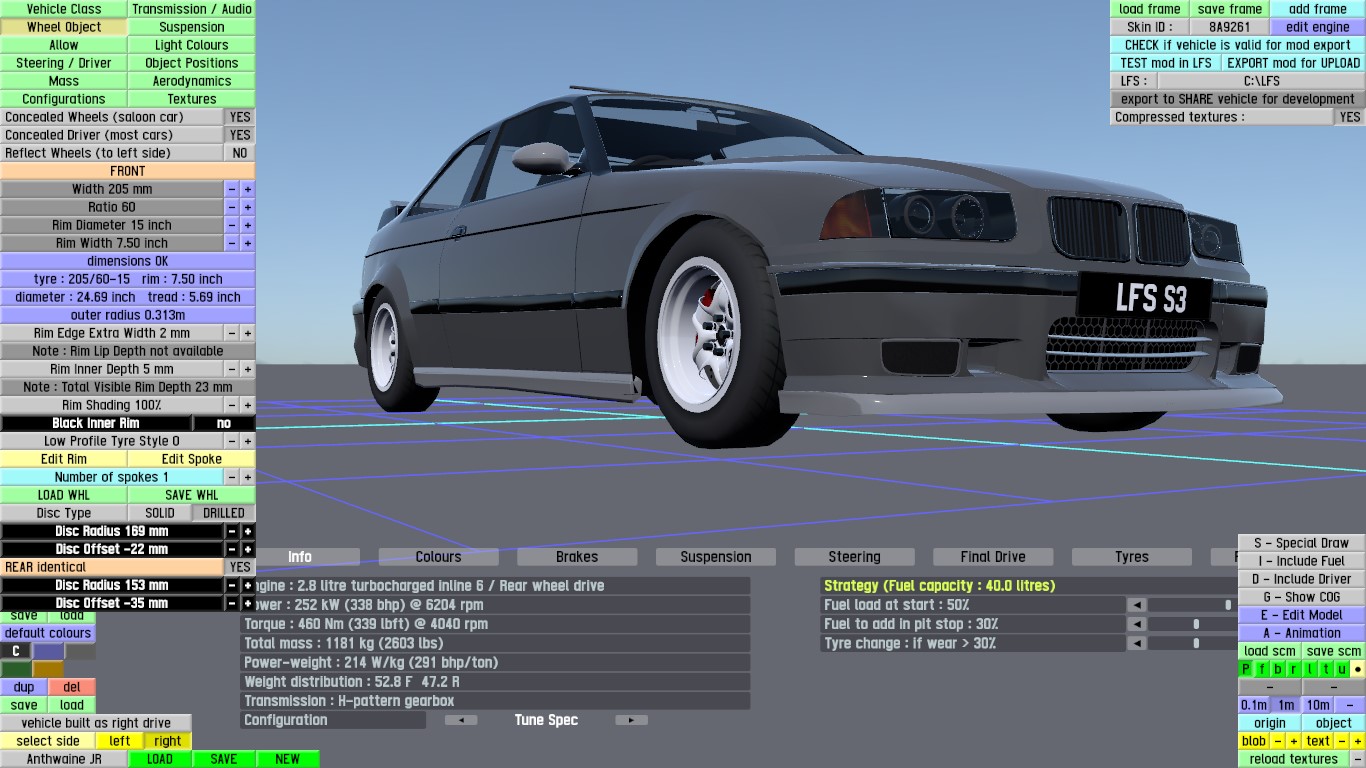Decrease Rim Shading with minus button
The width and height of the screenshot is (1366, 768).
point(232,405)
